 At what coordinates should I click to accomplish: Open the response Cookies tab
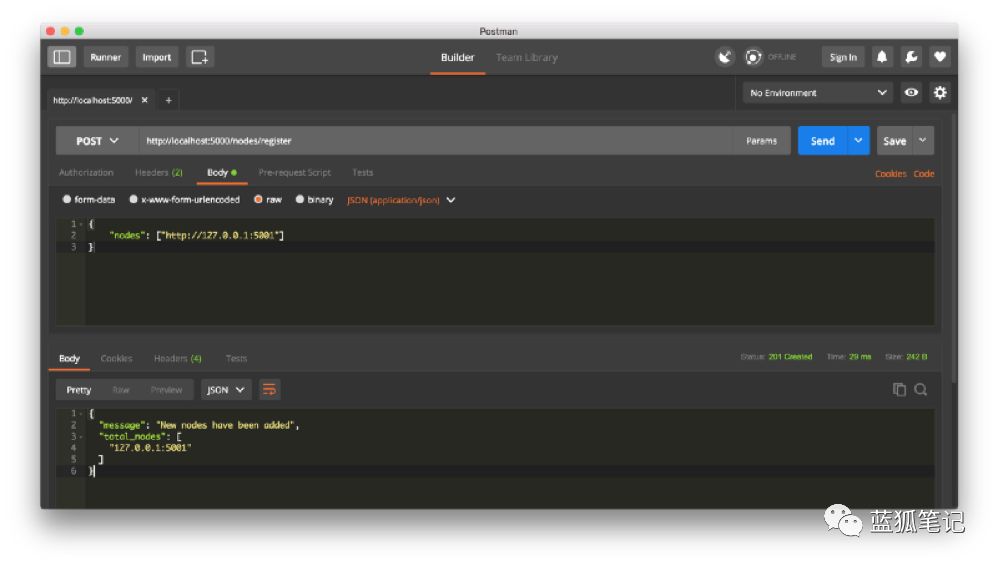tap(116, 358)
